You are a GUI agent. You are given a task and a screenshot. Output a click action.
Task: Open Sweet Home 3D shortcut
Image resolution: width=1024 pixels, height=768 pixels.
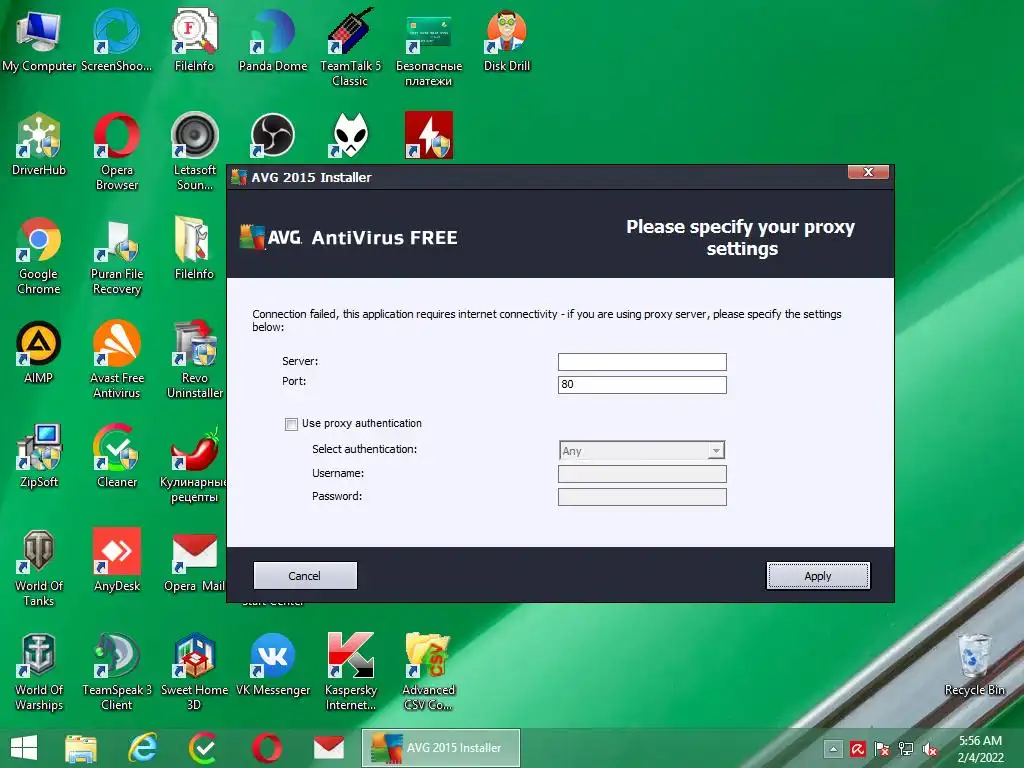(195, 671)
